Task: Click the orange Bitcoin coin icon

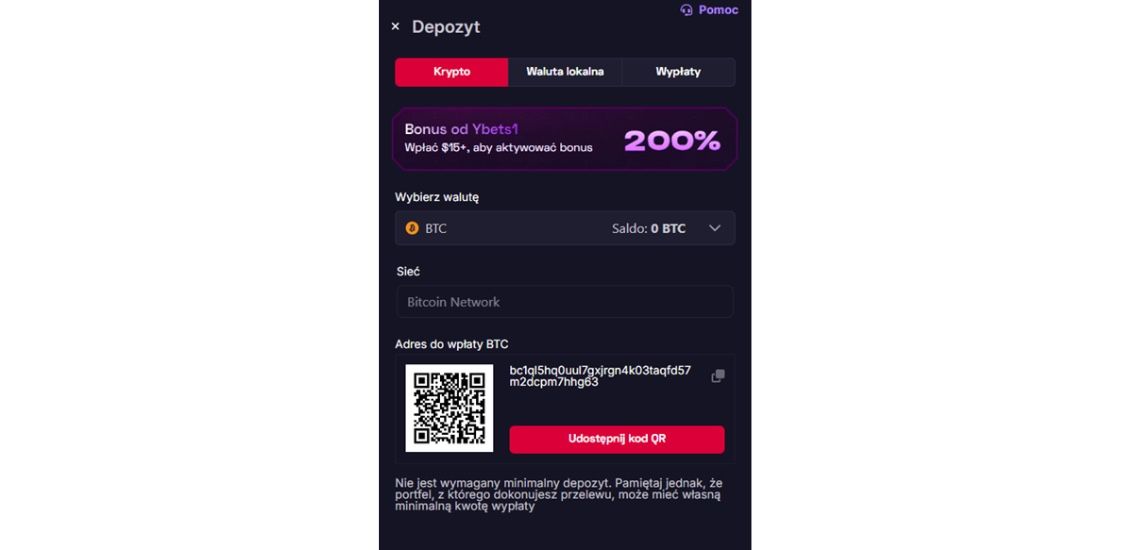Action: pyautogui.click(x=412, y=228)
